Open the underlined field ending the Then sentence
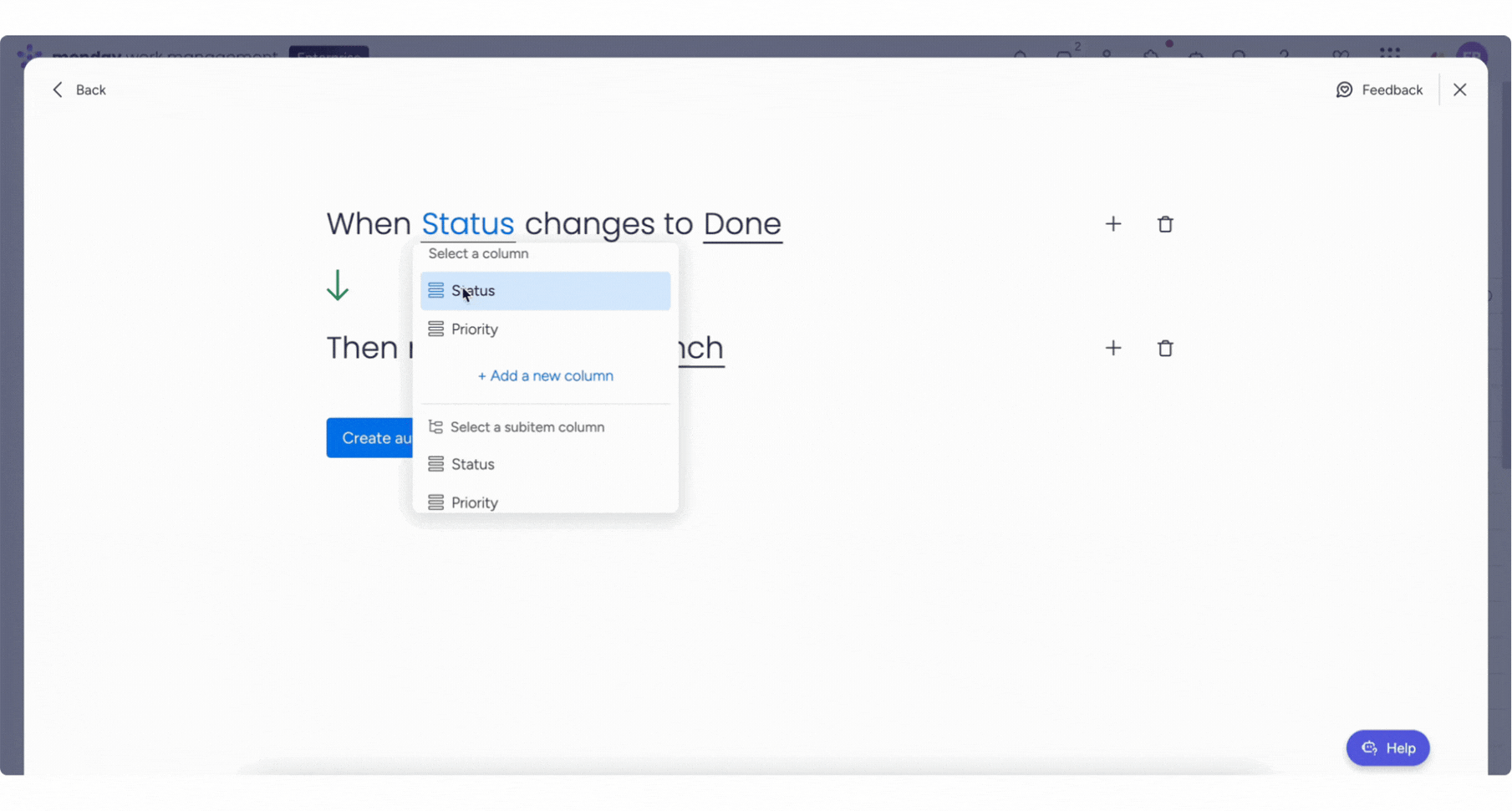The height and width of the screenshot is (811, 1512). pos(701,348)
